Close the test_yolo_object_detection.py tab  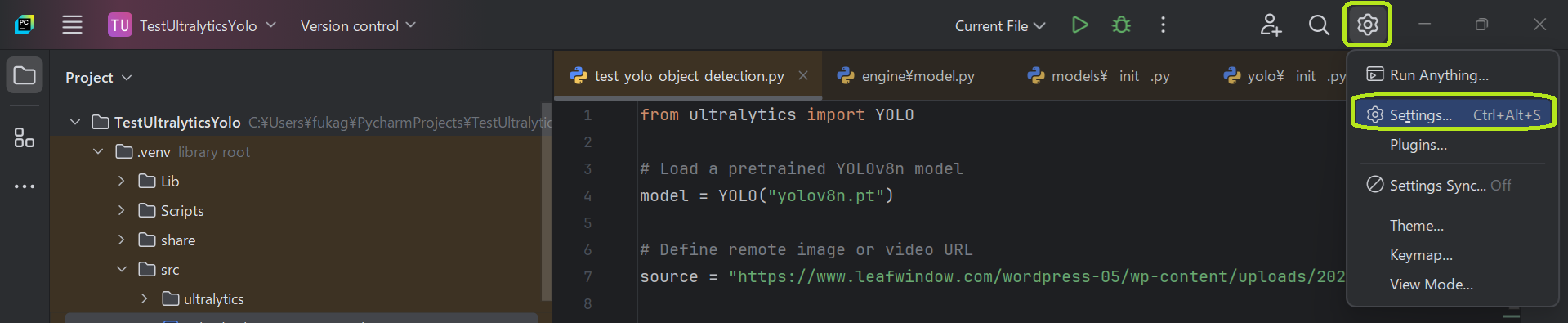[803, 75]
